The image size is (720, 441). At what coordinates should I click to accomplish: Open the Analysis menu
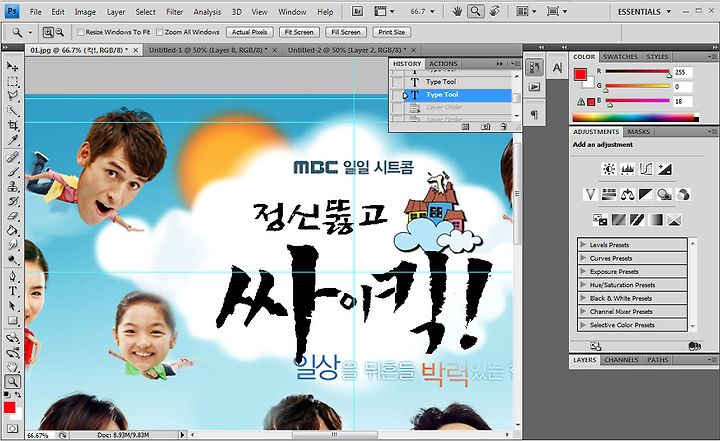click(x=207, y=12)
